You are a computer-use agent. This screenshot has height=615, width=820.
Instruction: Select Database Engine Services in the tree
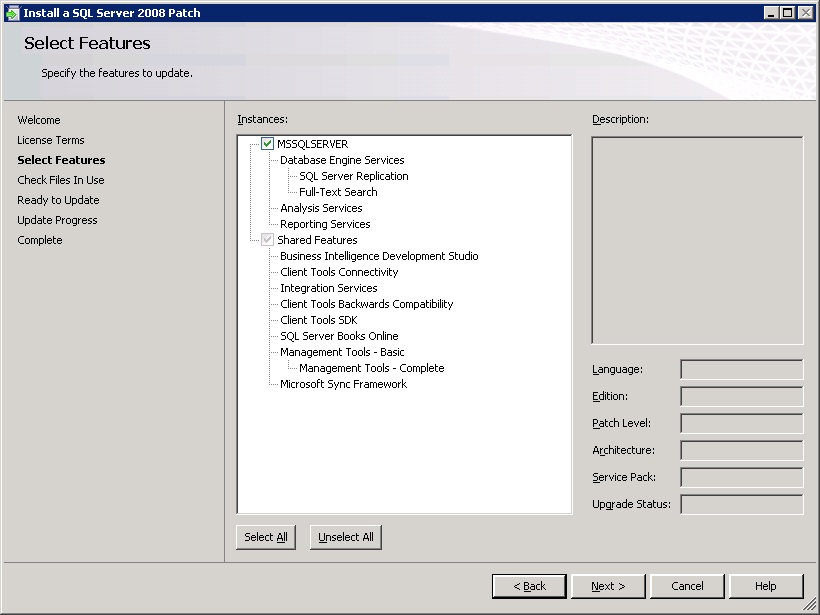(342, 160)
